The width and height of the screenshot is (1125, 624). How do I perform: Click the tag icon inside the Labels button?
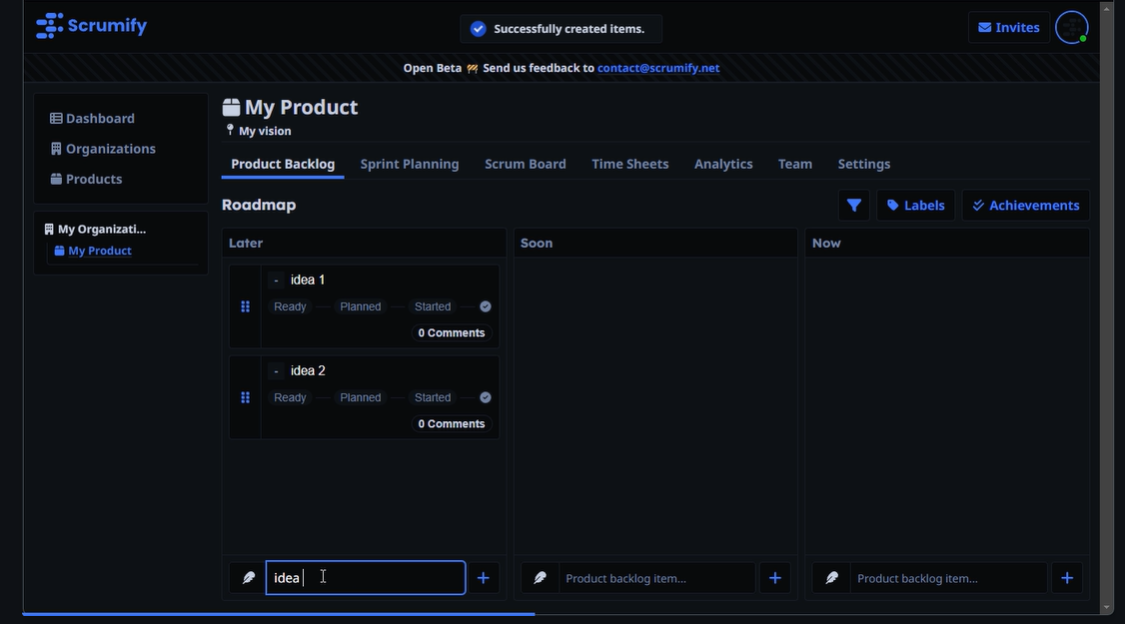click(895, 205)
